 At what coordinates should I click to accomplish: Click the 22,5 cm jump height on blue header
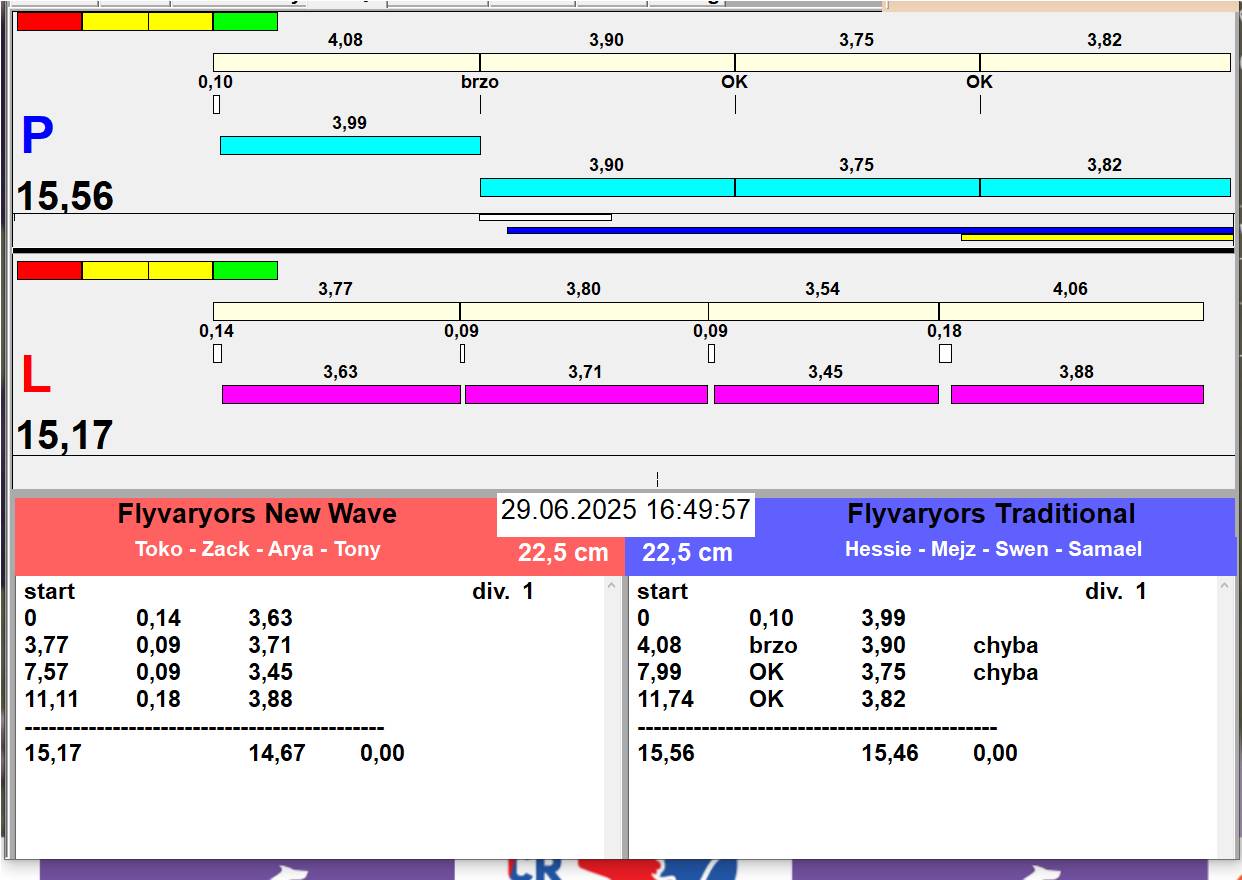(x=687, y=553)
